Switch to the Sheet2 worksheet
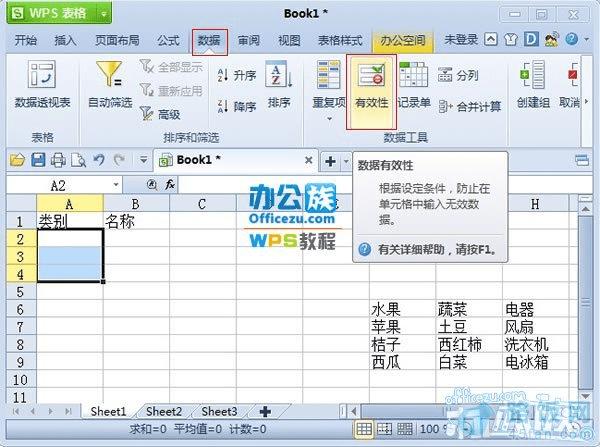 [164, 411]
